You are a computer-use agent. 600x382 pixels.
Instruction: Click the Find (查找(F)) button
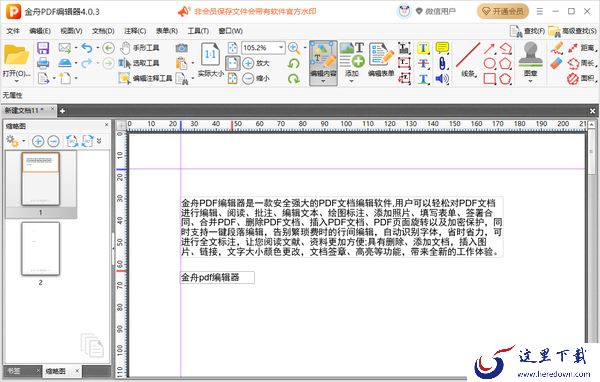point(528,31)
